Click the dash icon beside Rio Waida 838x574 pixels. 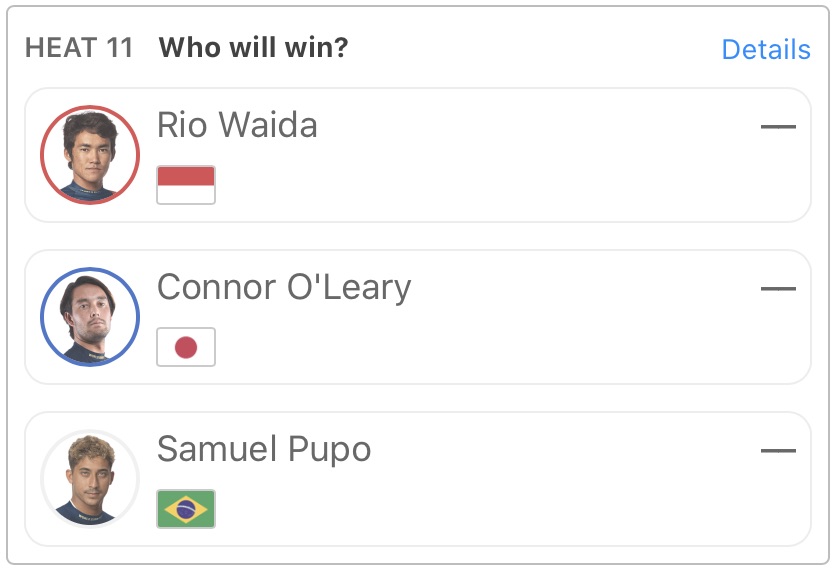click(778, 127)
